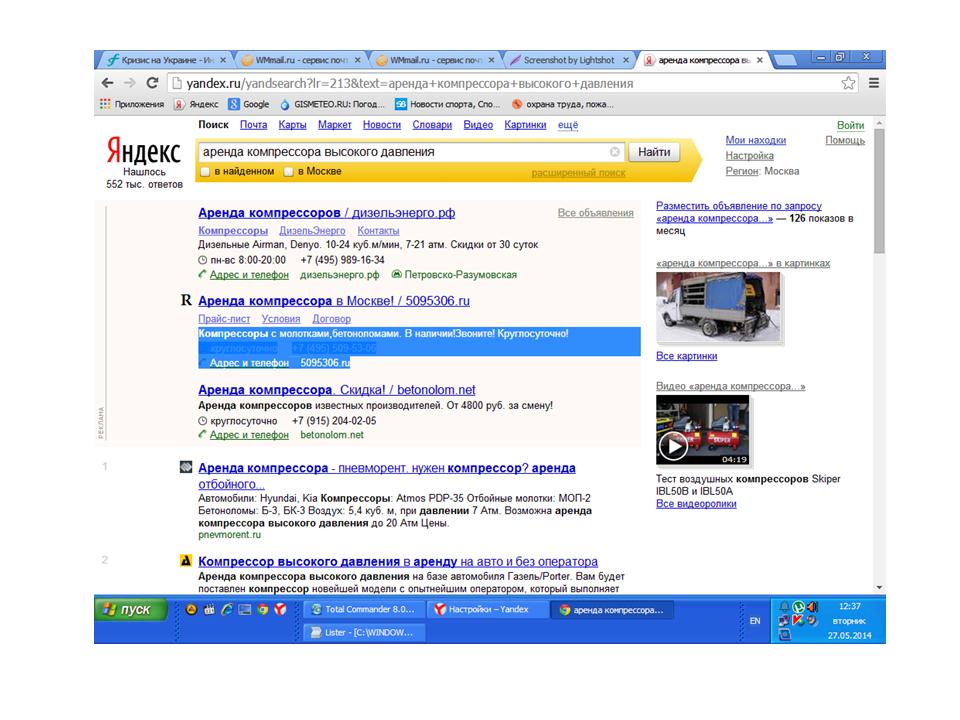Open the Почта service link

253,125
